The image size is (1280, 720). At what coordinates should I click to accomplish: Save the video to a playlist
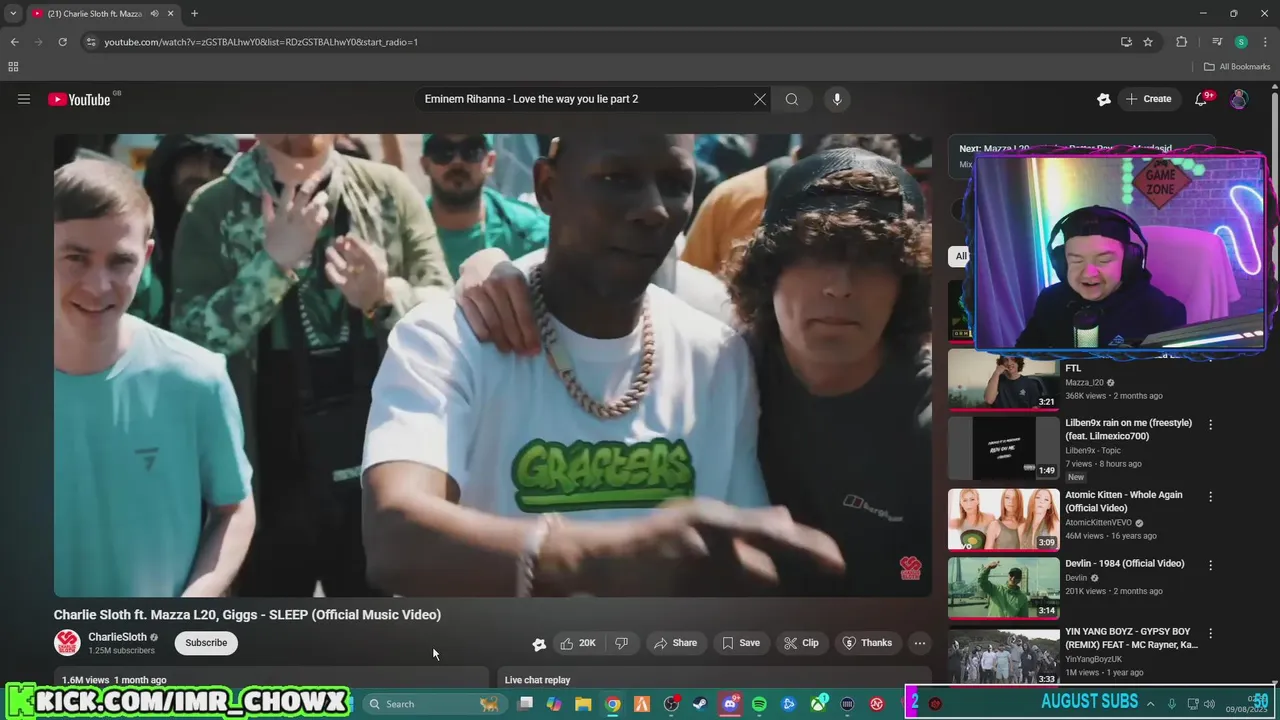(741, 643)
